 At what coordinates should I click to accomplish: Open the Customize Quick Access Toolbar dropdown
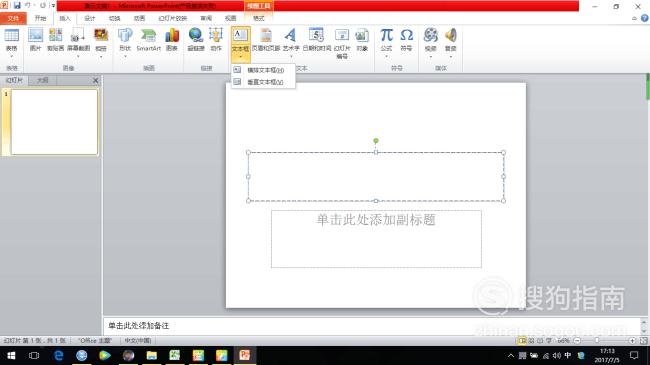[x=53, y=6]
